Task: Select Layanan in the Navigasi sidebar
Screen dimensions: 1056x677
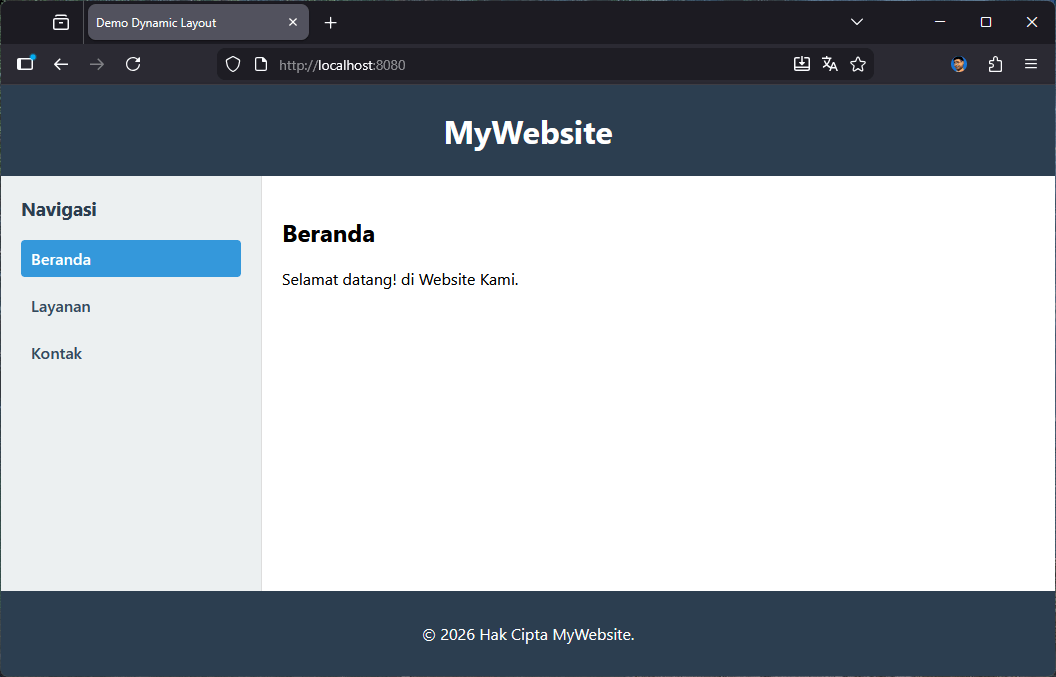Action: click(x=60, y=306)
